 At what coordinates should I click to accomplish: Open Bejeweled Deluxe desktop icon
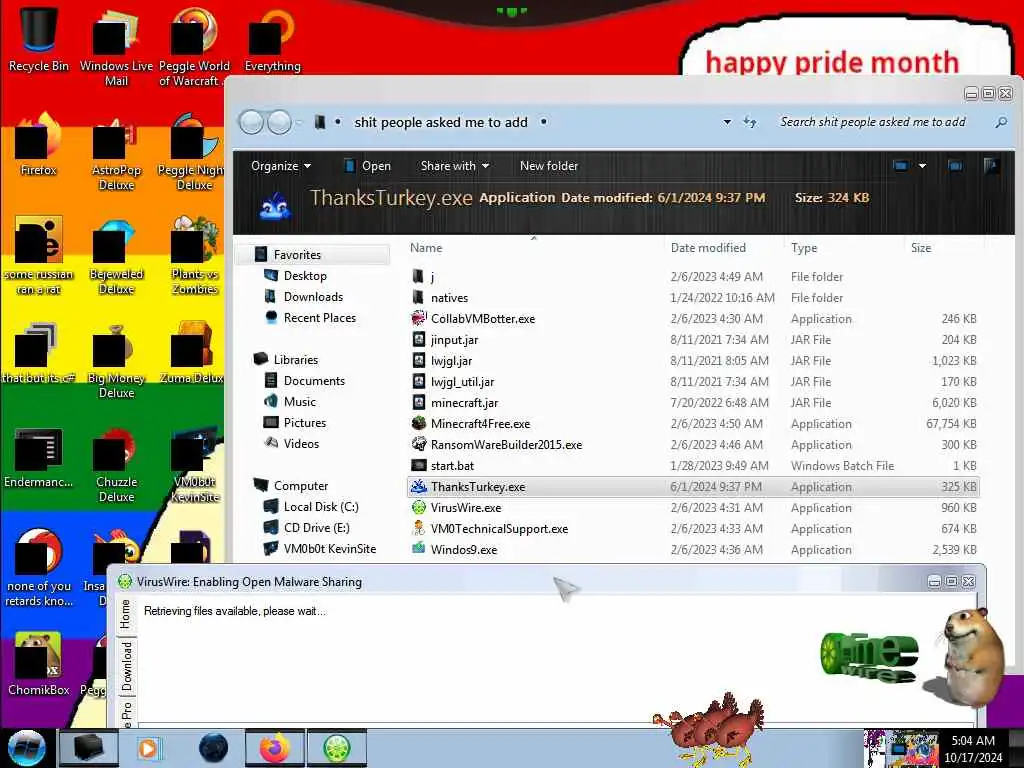tap(116, 256)
